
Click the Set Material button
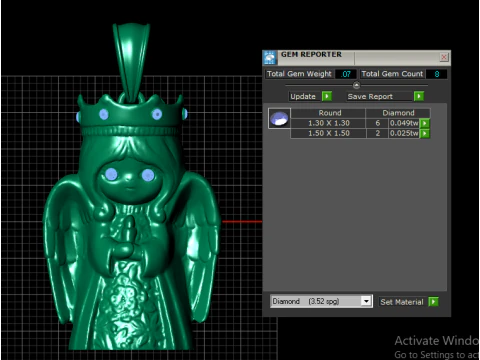tap(402, 302)
